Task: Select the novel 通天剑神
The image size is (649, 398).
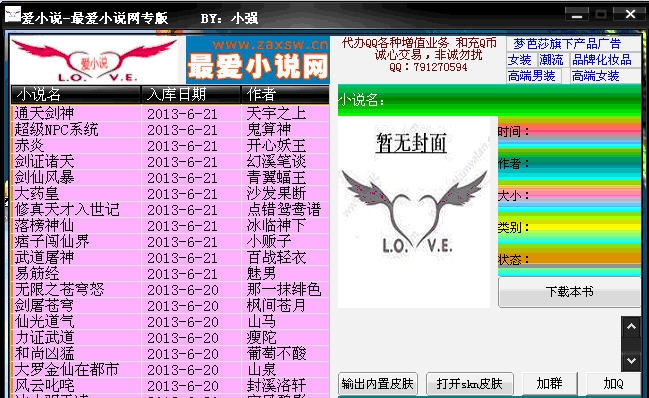Action: click(x=44, y=113)
